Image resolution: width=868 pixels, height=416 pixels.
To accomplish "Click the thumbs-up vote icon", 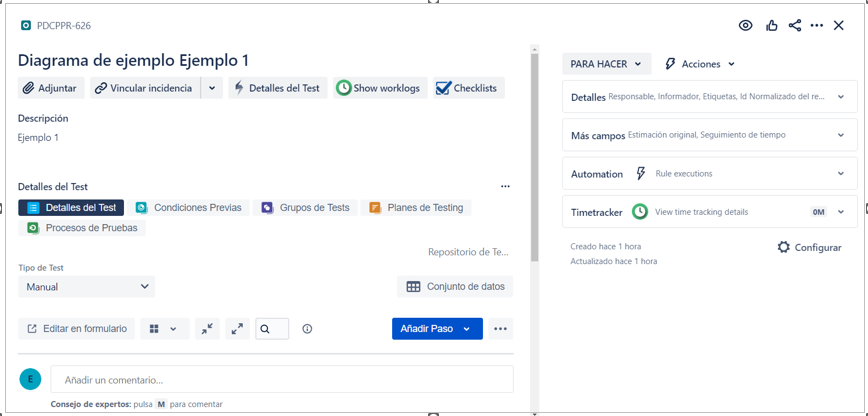I will coord(771,26).
